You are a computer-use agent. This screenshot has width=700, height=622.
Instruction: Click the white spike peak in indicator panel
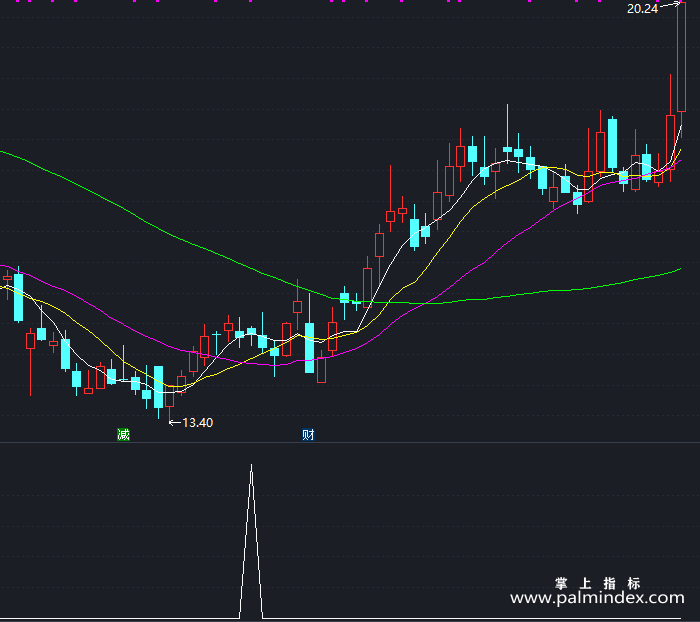pos(251,467)
